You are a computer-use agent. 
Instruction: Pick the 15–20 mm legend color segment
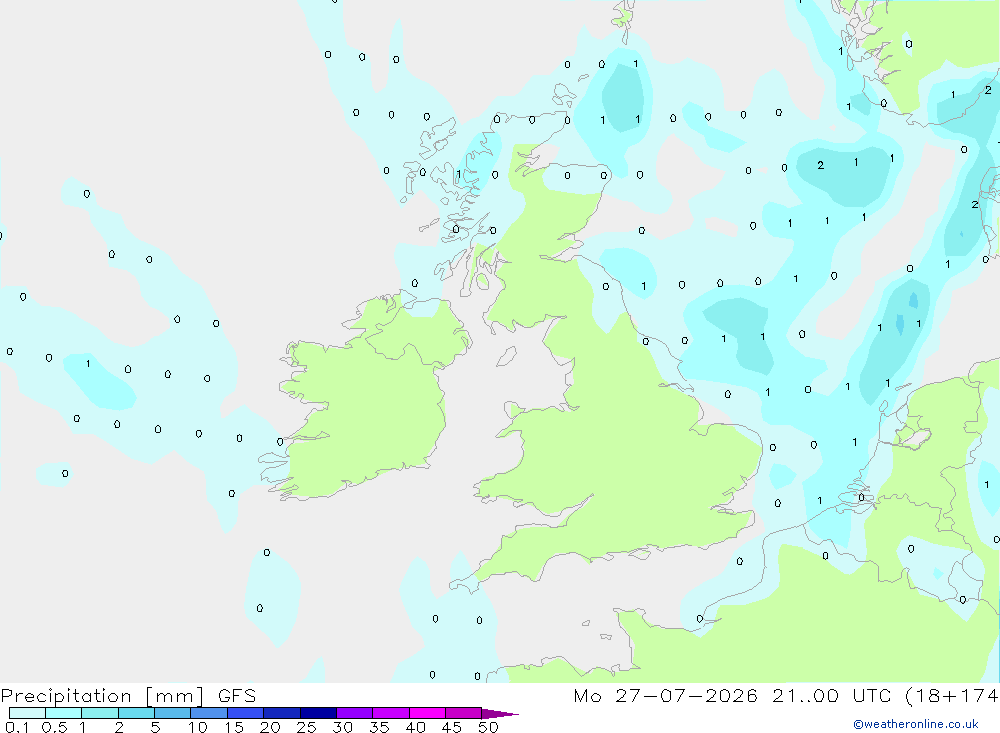(x=246, y=713)
